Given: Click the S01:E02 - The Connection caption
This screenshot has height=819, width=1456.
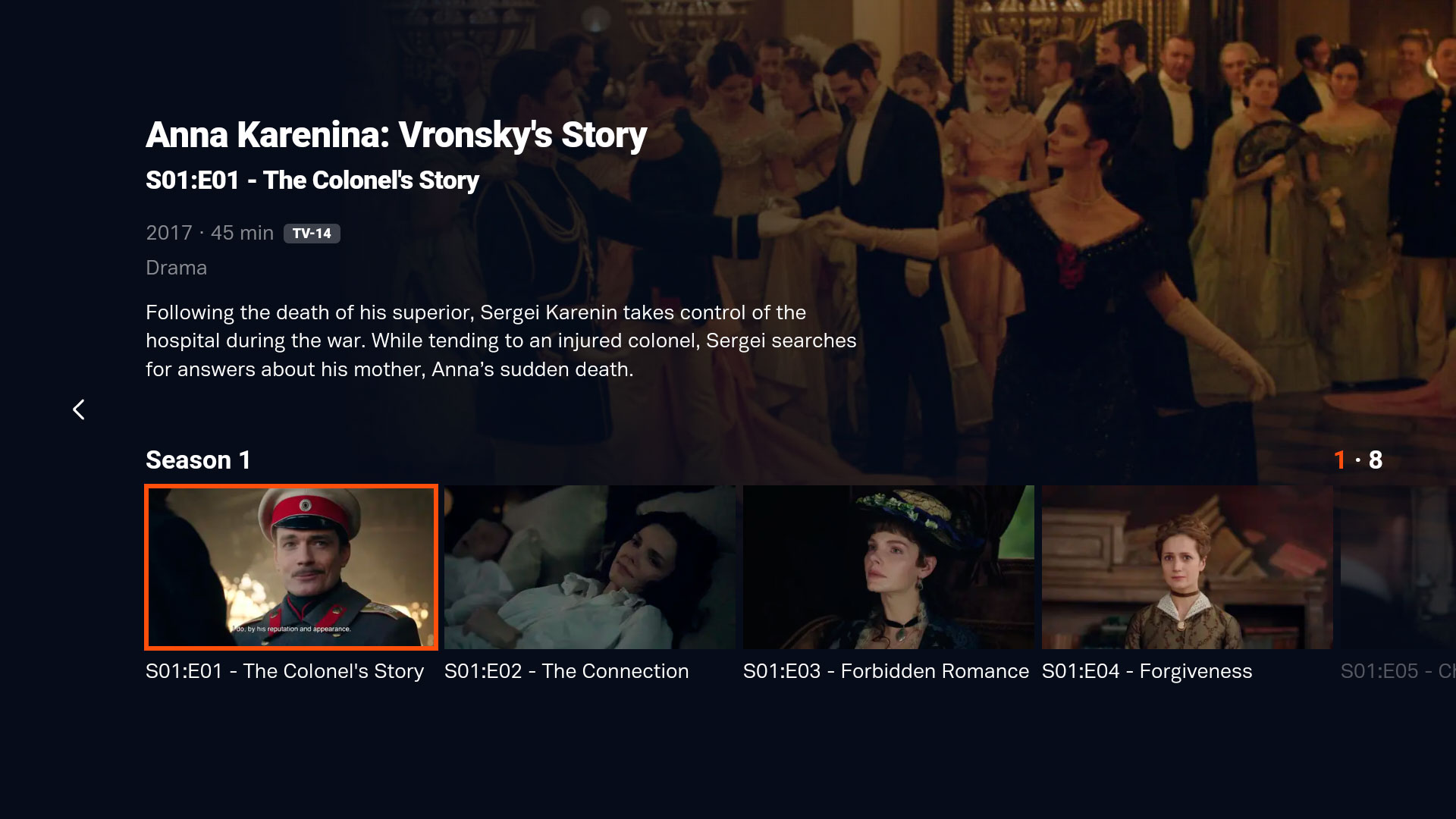Looking at the screenshot, I should pos(566,671).
